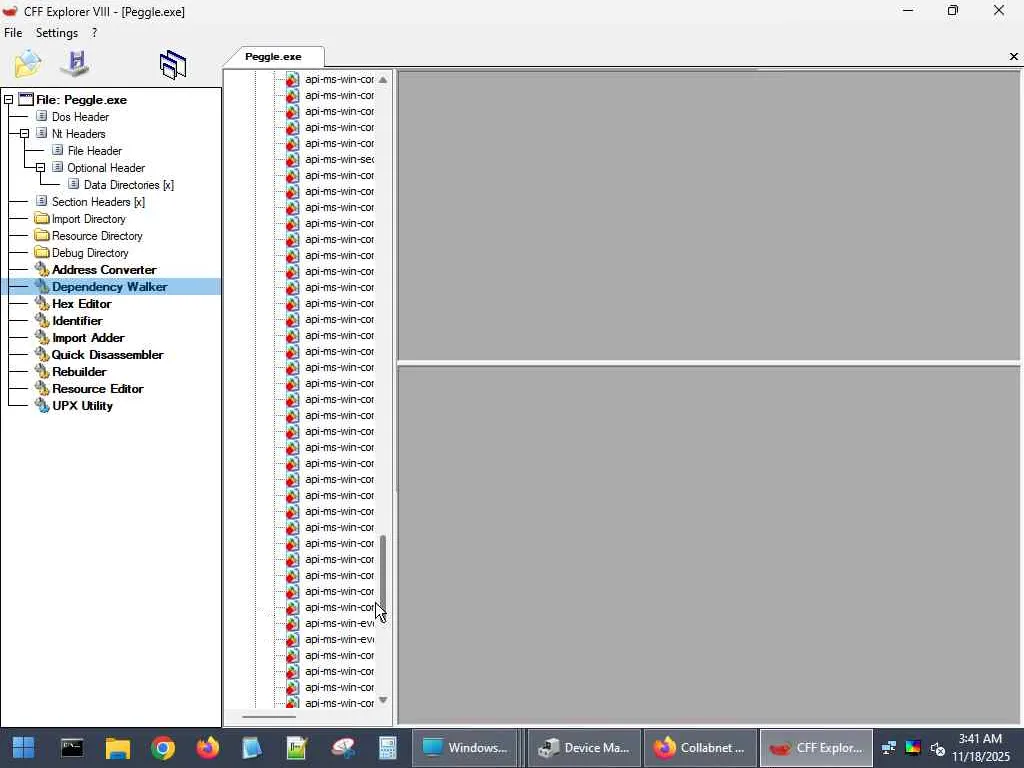Launch Firefox from the taskbar
Viewport: 1024px width, 768px height.
(x=208, y=748)
